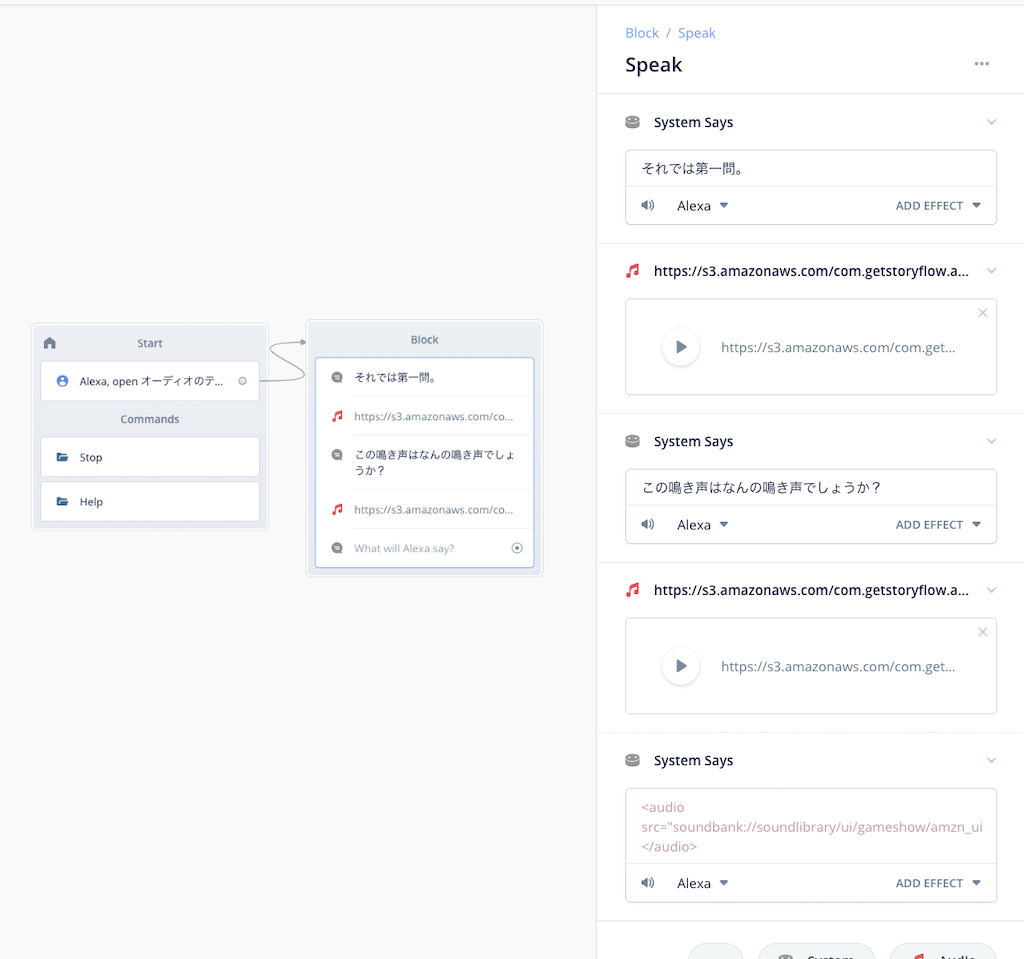
Task: Click the 'Start' title on the Start block
Action: [150, 343]
